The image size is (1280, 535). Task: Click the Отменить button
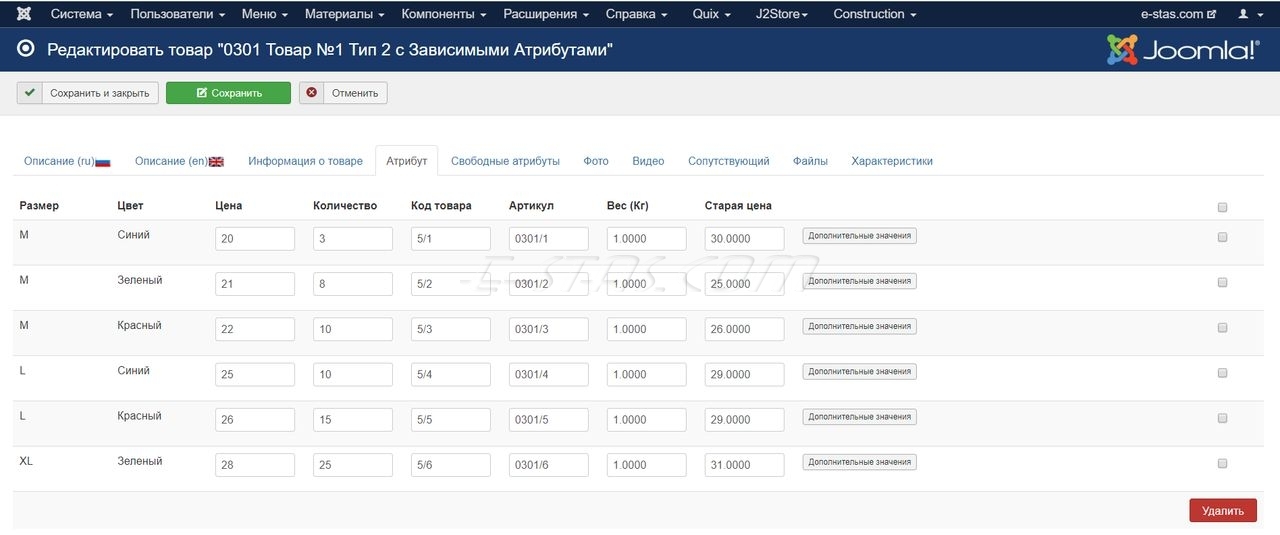click(343, 93)
